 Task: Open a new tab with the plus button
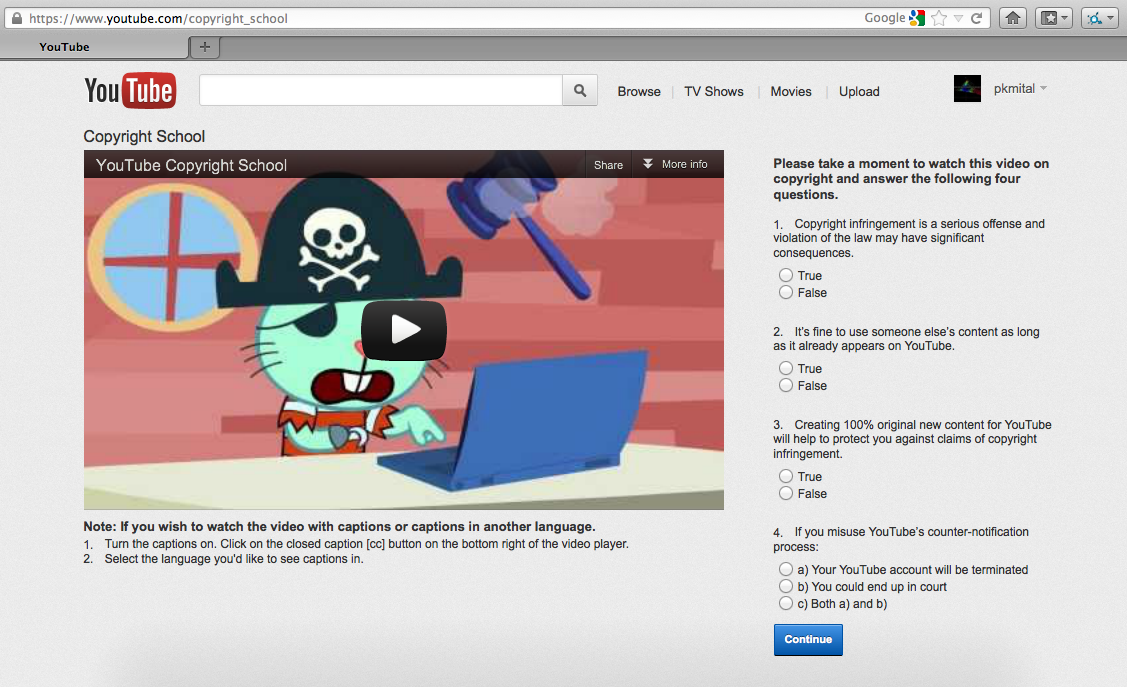(x=205, y=47)
